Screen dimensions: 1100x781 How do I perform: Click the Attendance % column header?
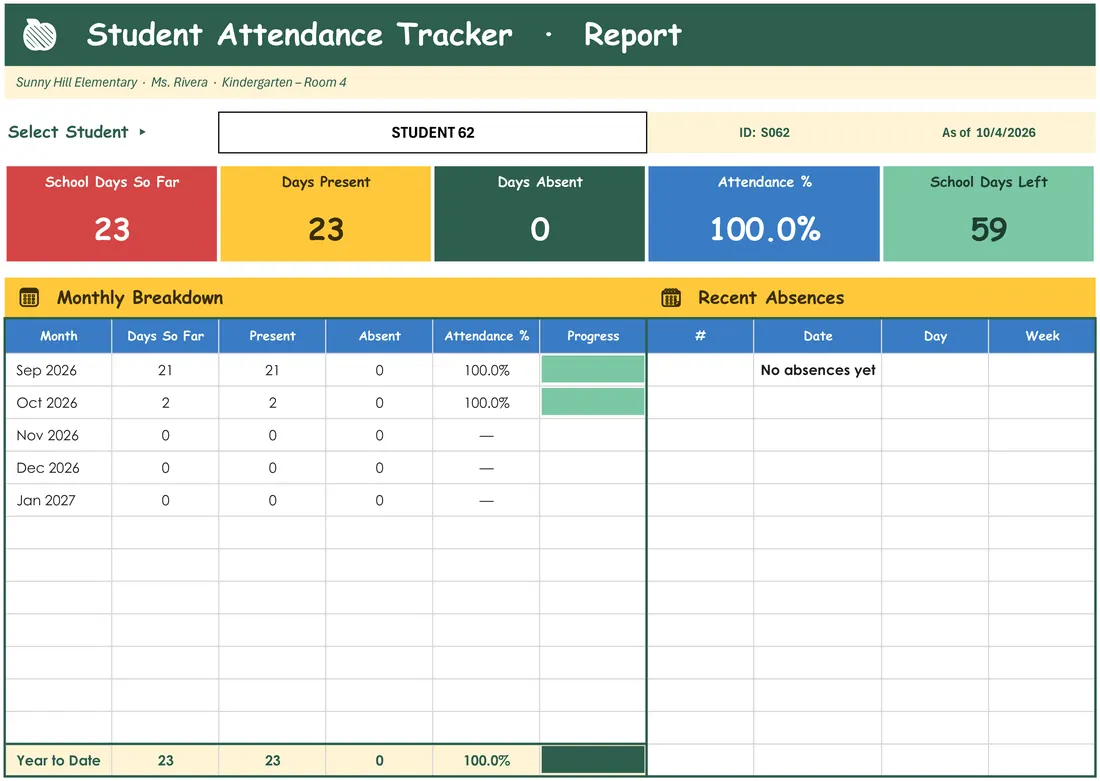point(486,336)
